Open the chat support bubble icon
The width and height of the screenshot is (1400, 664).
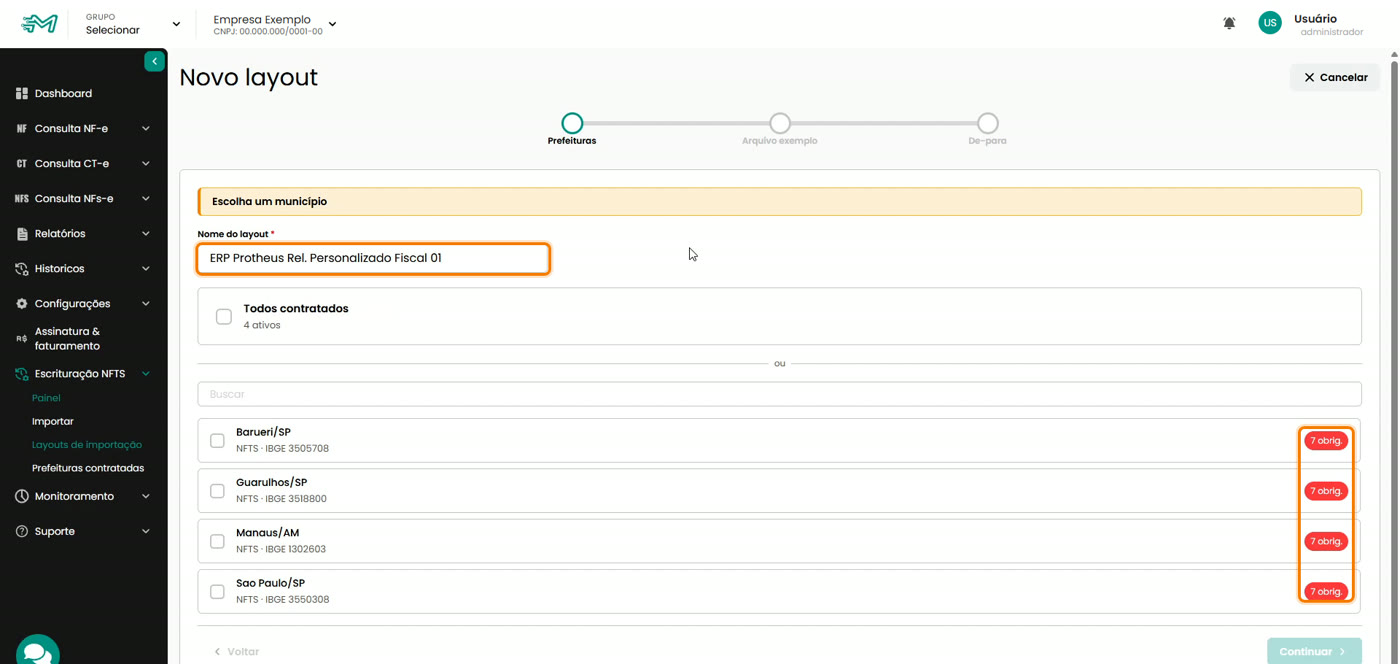pos(38,651)
